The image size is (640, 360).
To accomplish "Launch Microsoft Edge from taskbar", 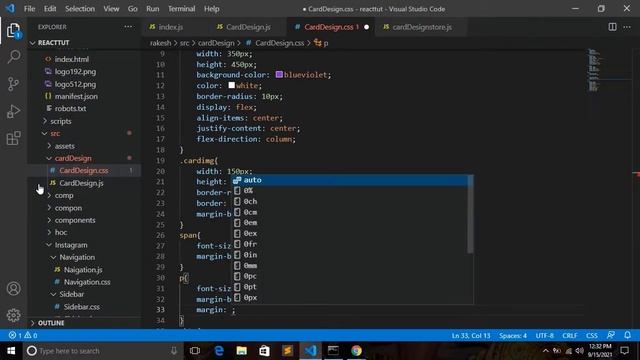I will click(x=219, y=351).
